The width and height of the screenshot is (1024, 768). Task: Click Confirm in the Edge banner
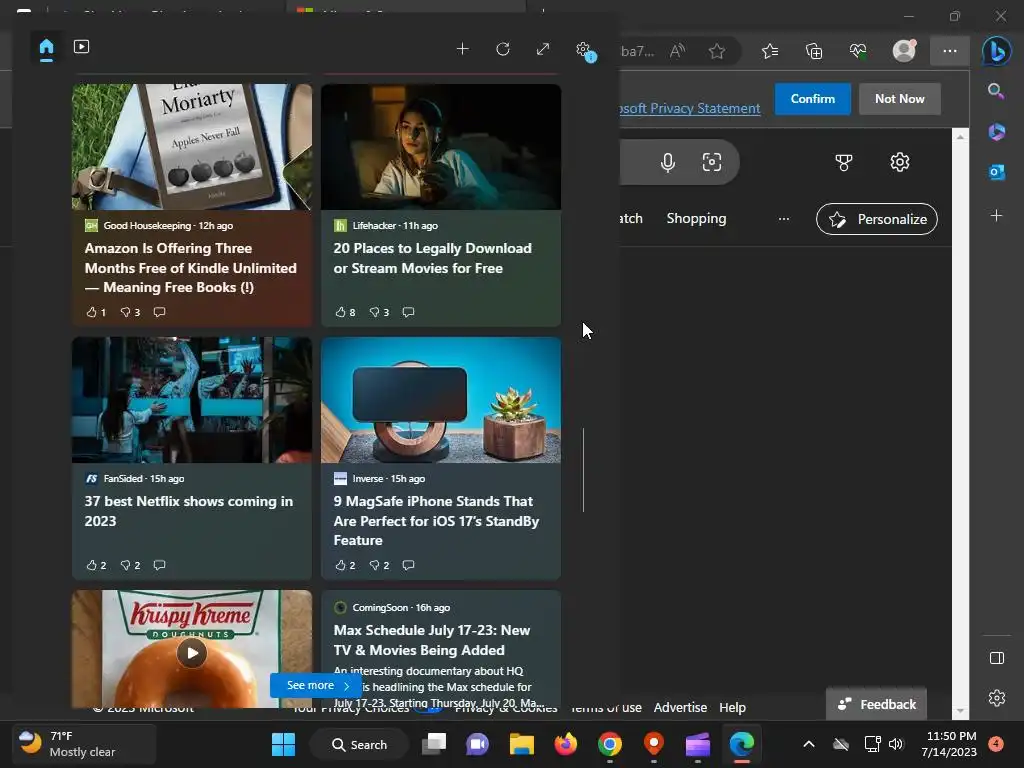812,99
